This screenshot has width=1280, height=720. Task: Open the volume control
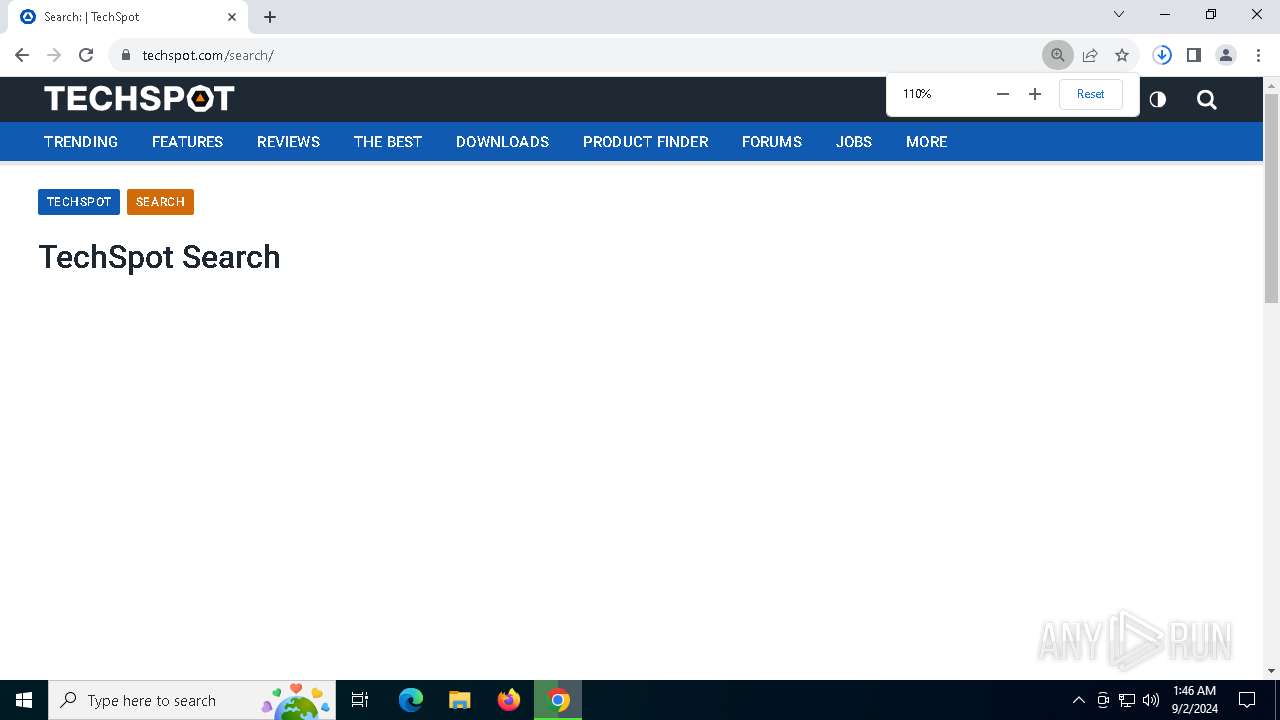(x=1151, y=700)
